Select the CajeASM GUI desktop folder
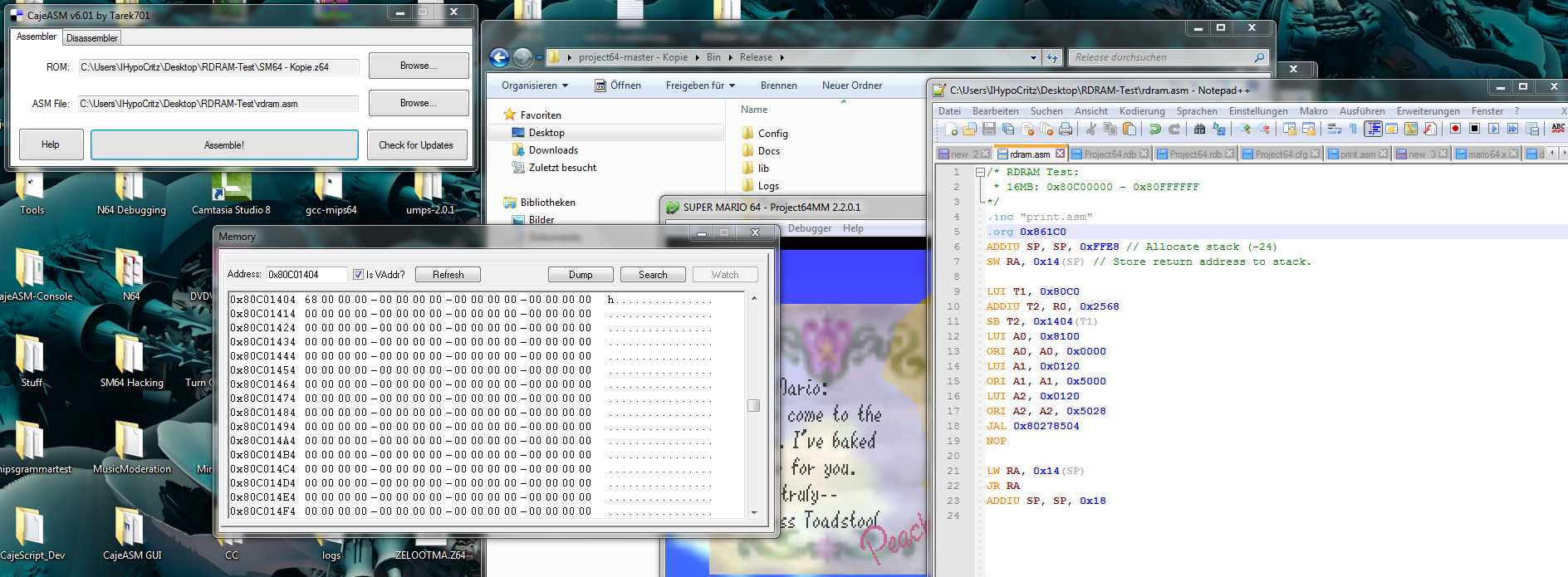Screen dimensions: 1568x577 [131, 535]
